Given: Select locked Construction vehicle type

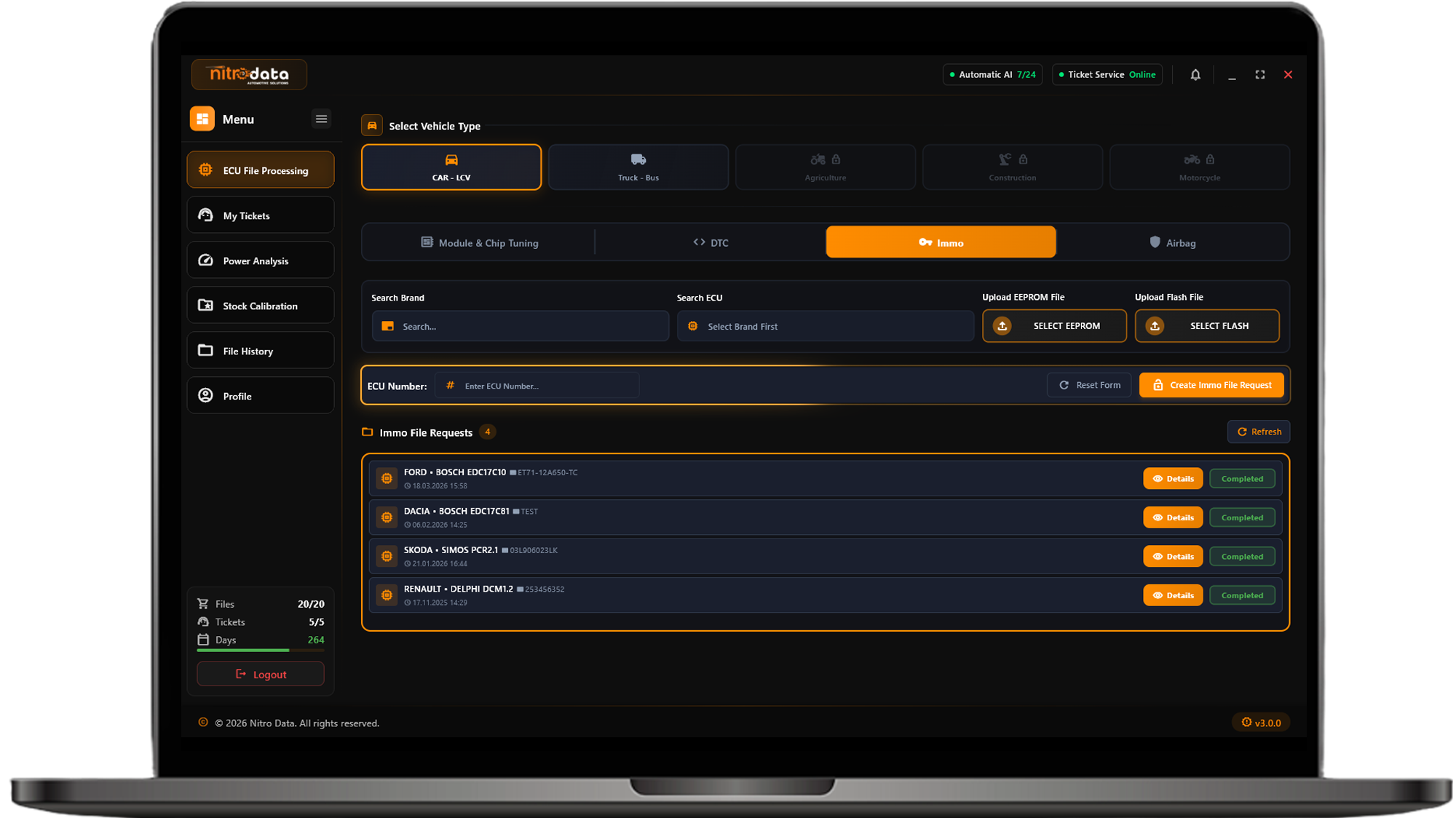Looking at the screenshot, I should [1013, 167].
